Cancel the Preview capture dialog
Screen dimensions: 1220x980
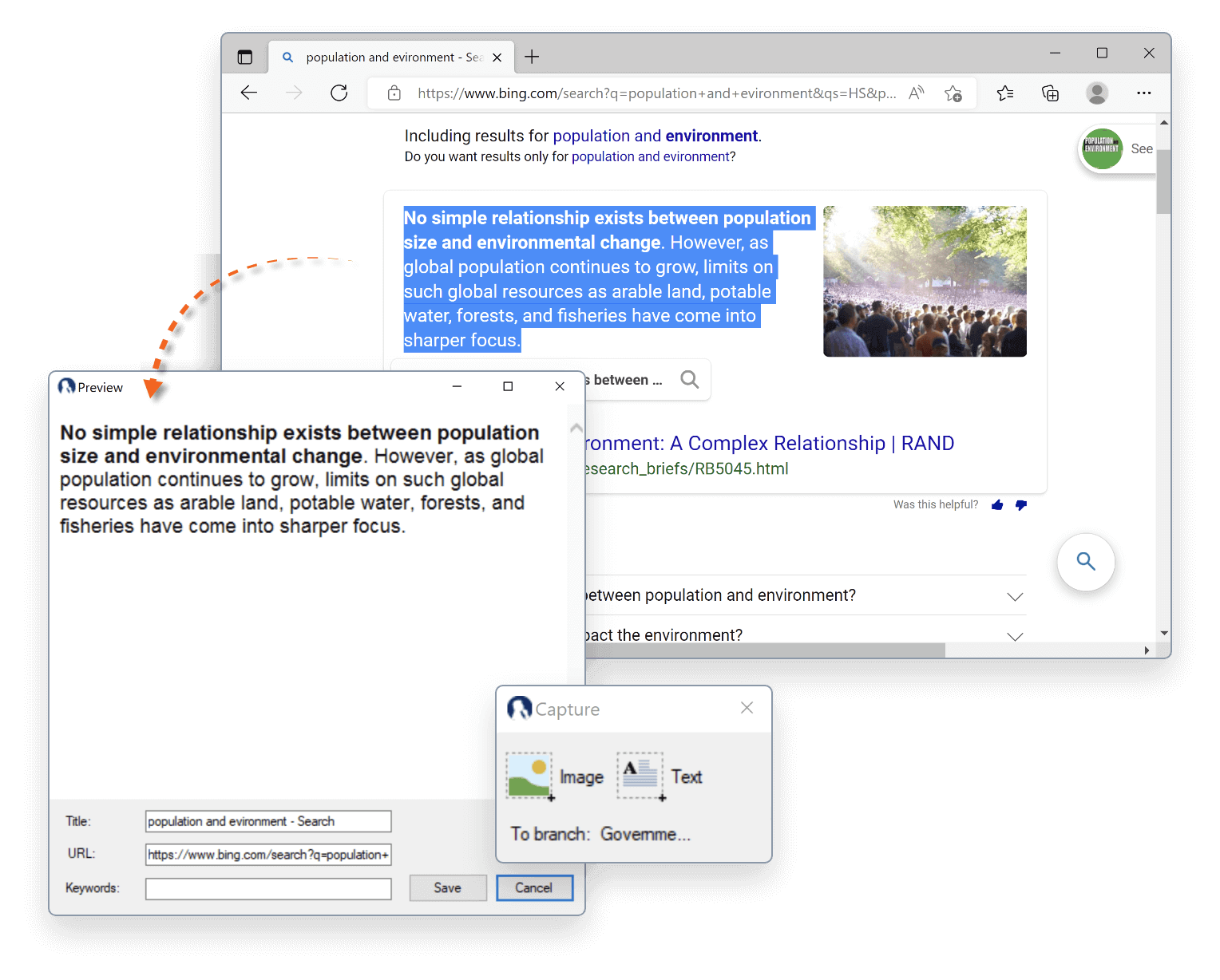[x=534, y=888]
